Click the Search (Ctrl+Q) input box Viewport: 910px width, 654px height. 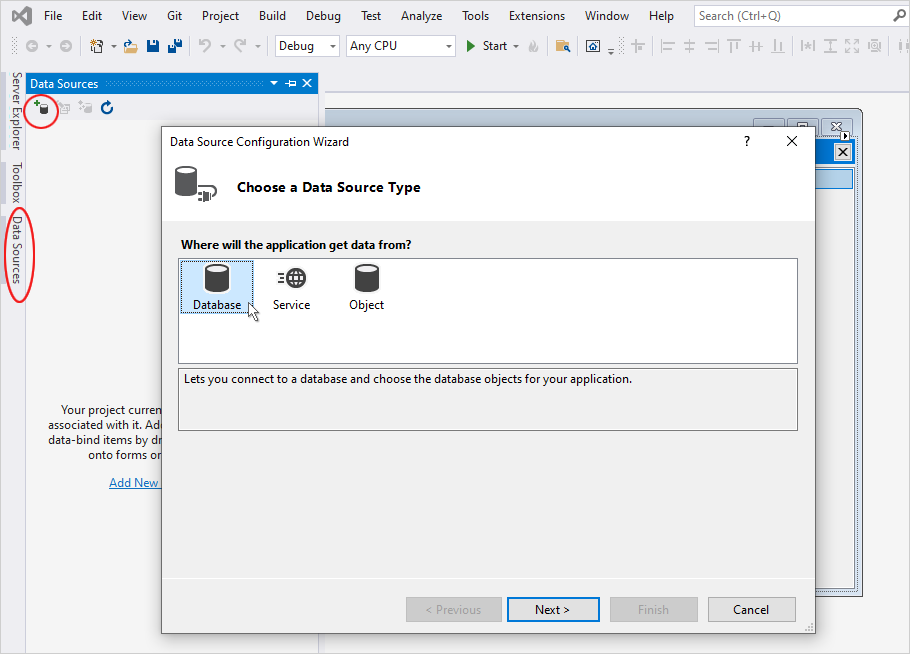point(790,16)
